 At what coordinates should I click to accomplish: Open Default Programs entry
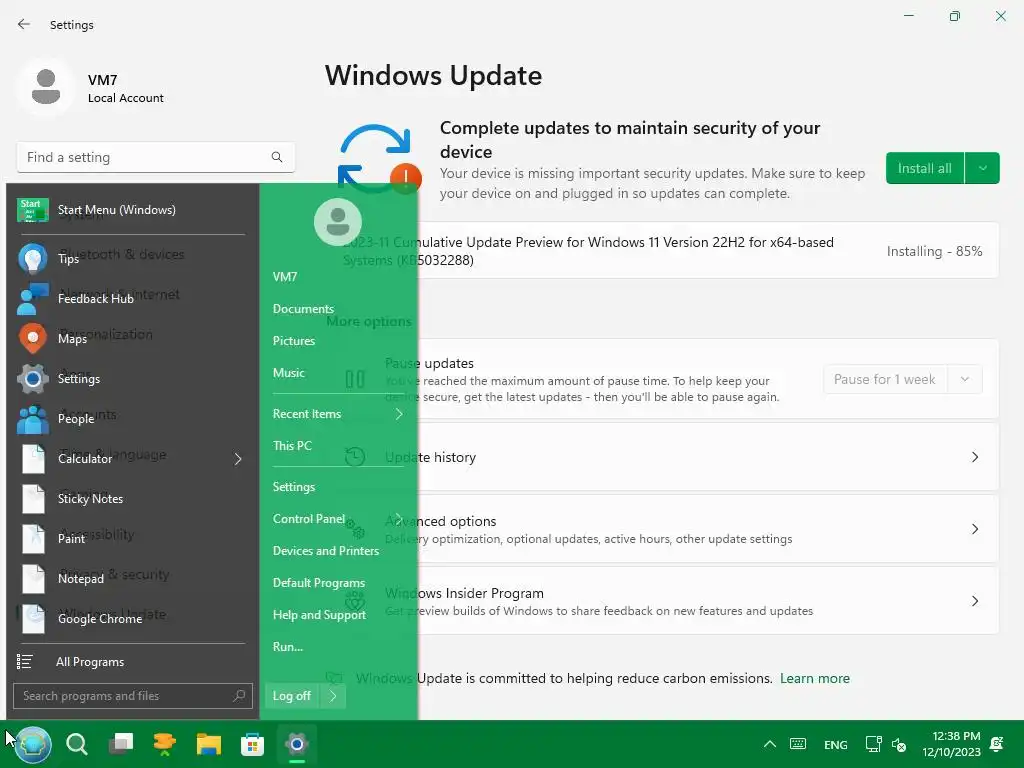(x=319, y=583)
